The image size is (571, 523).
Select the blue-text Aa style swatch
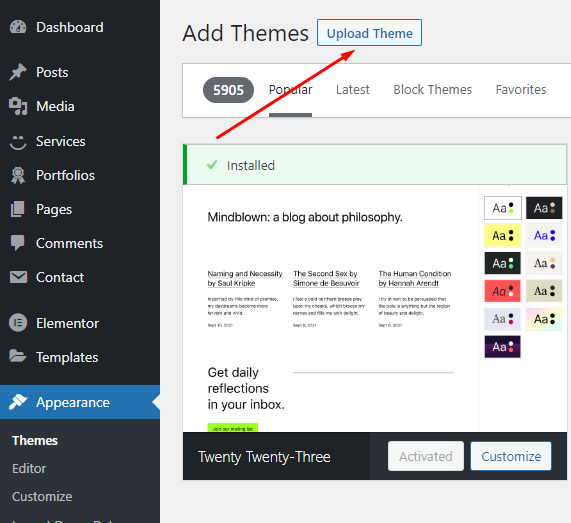[544, 236]
